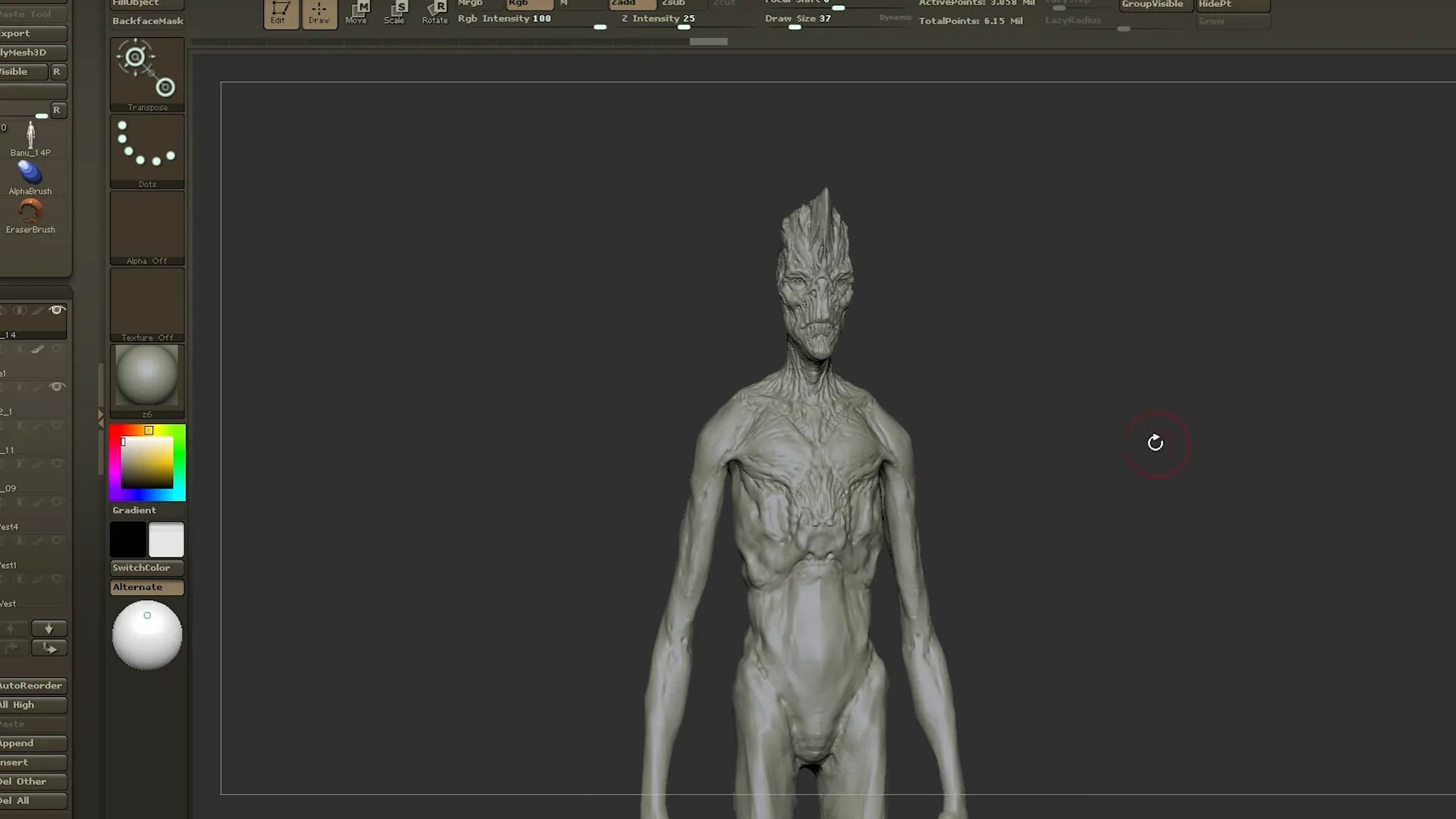Click the Visible button
1456x819 pixels.
pos(24,71)
